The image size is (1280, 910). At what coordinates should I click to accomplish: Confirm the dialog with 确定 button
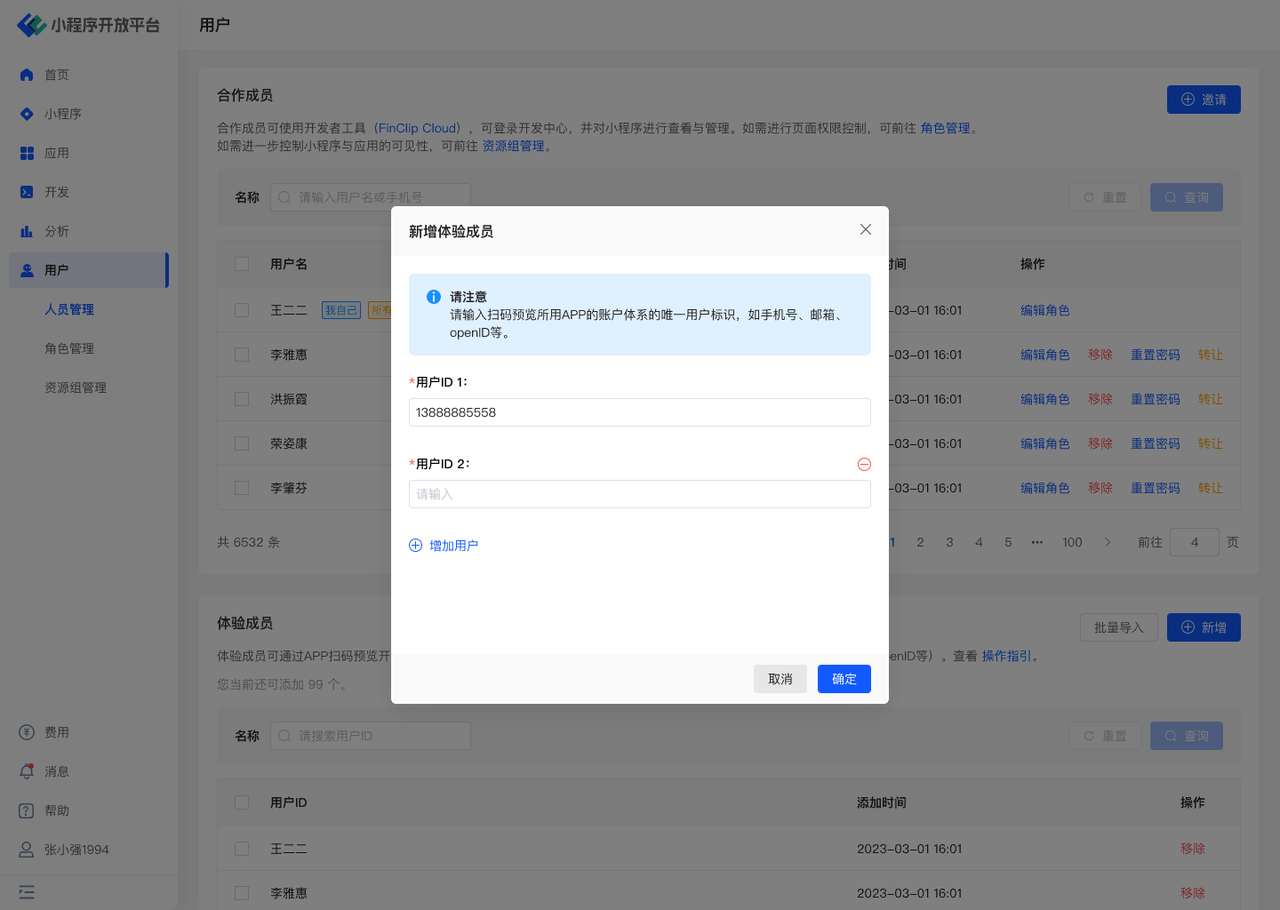click(844, 679)
